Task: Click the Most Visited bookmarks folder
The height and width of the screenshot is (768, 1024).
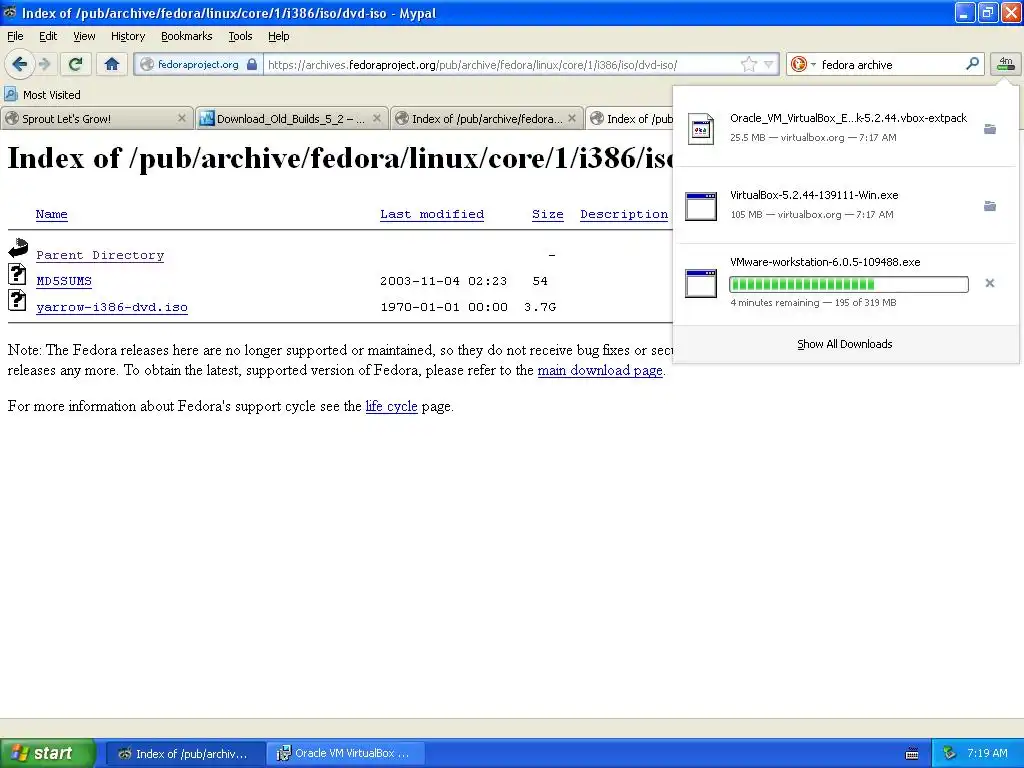Action: pyautogui.click(x=42, y=95)
